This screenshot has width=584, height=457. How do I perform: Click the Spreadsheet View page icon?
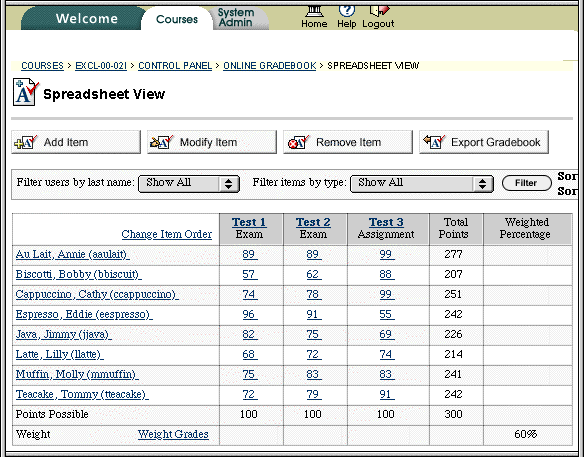pyautogui.click(x=26, y=92)
